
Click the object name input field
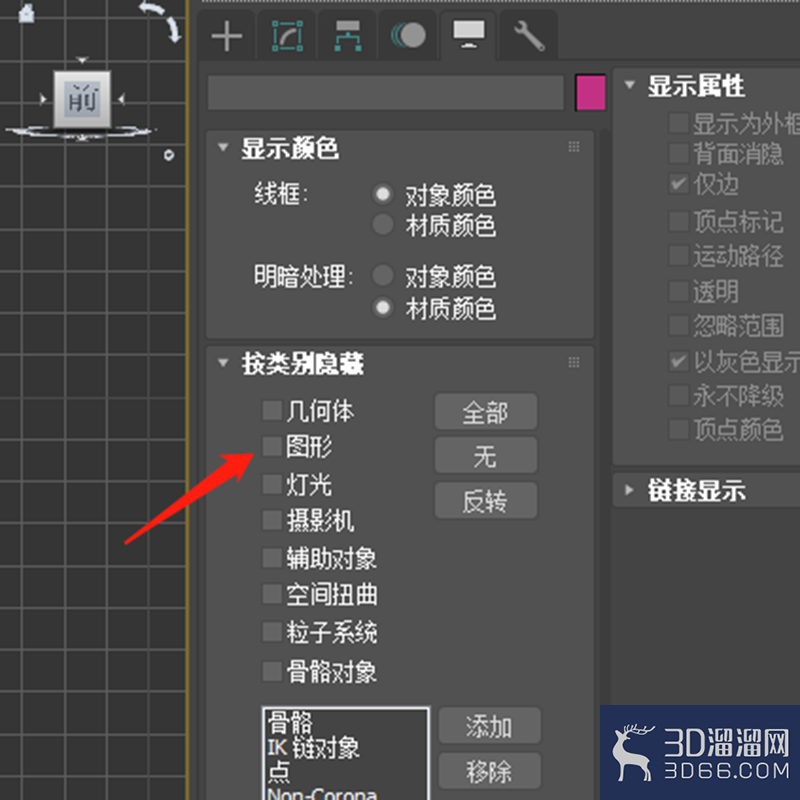pos(386,92)
